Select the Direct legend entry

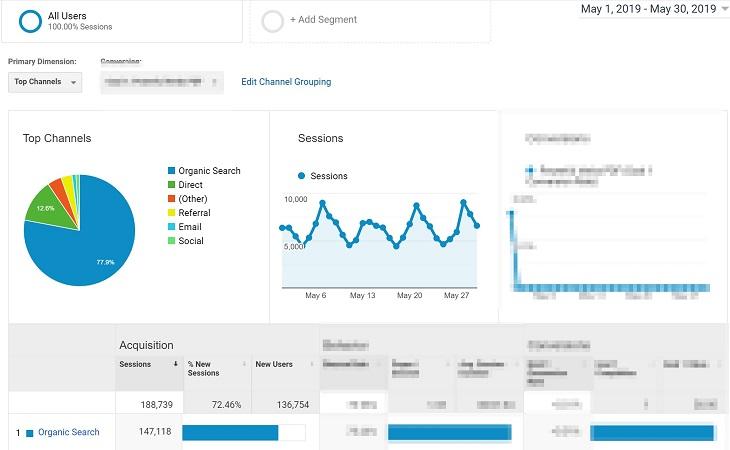click(192, 185)
